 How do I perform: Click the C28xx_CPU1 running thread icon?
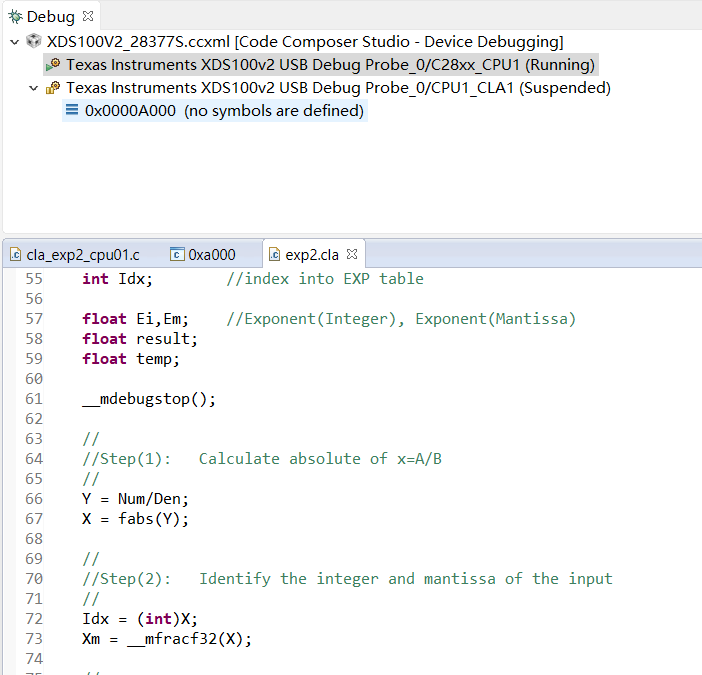53,65
